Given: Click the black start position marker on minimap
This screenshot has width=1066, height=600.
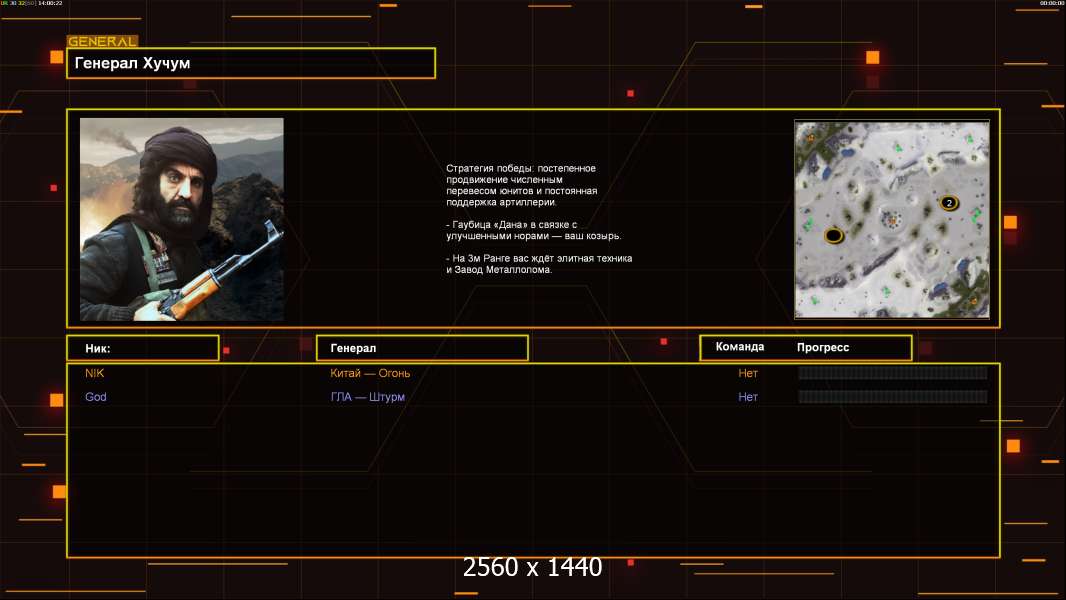Looking at the screenshot, I should (x=833, y=235).
